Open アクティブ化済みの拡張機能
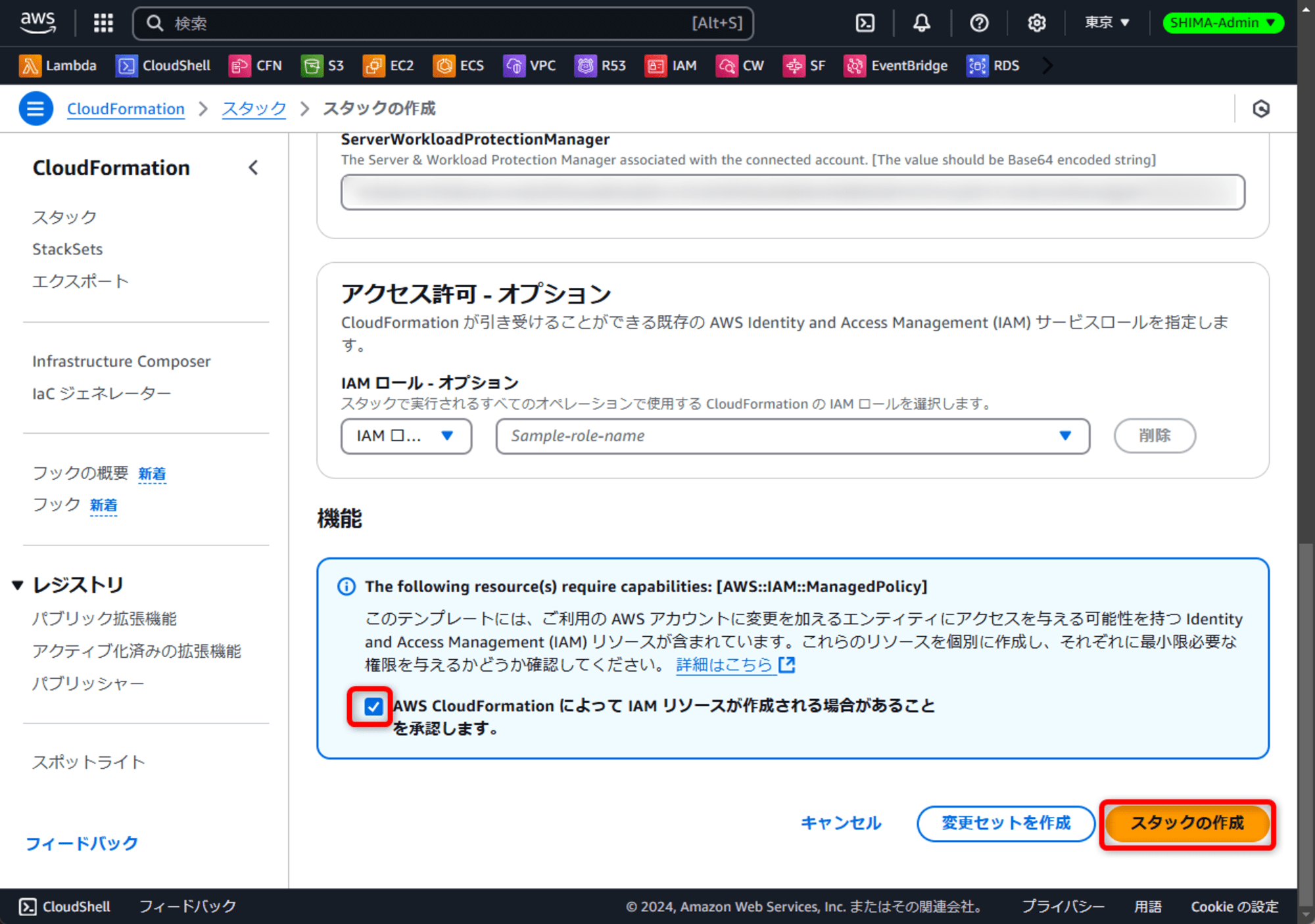The width and height of the screenshot is (1315, 924). [x=137, y=651]
